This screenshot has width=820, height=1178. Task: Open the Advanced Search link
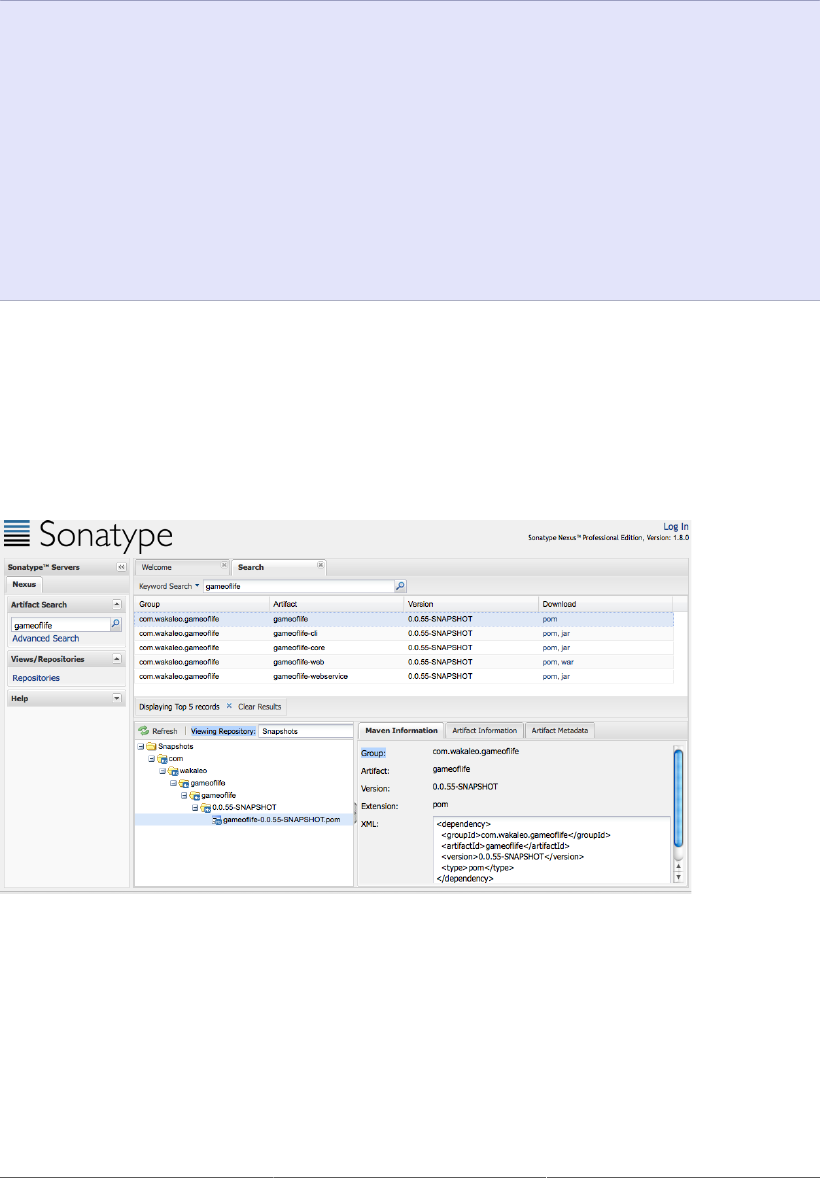pos(45,639)
